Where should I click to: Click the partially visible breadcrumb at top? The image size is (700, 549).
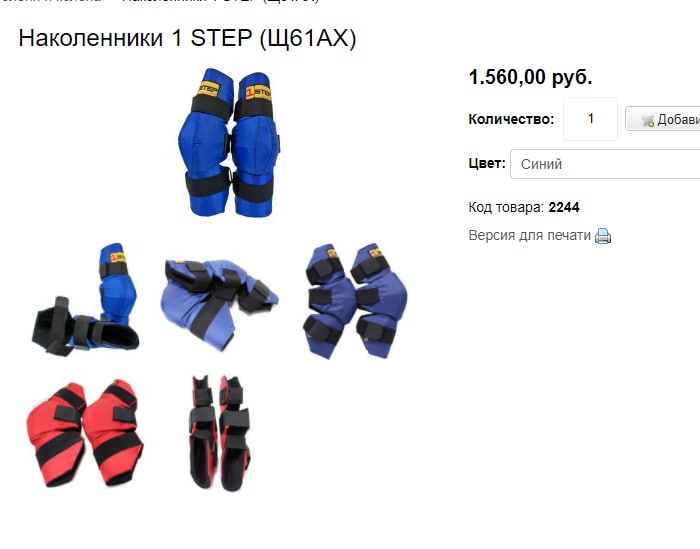pyautogui.click(x=159, y=1)
